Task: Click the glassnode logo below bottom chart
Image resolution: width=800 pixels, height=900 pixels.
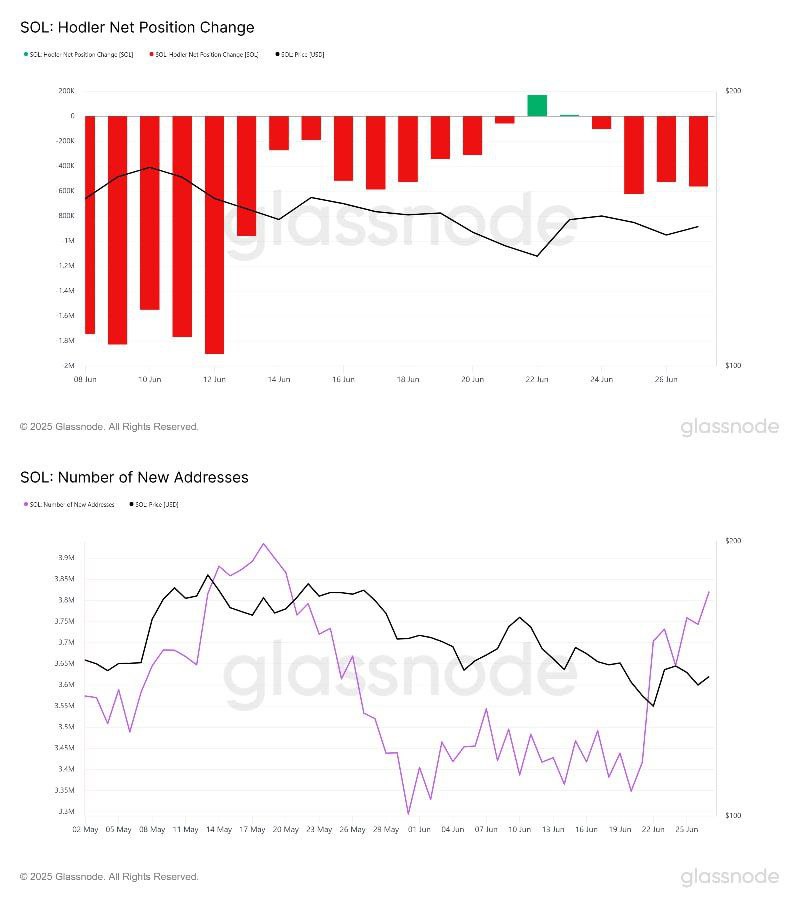Action: [x=729, y=877]
